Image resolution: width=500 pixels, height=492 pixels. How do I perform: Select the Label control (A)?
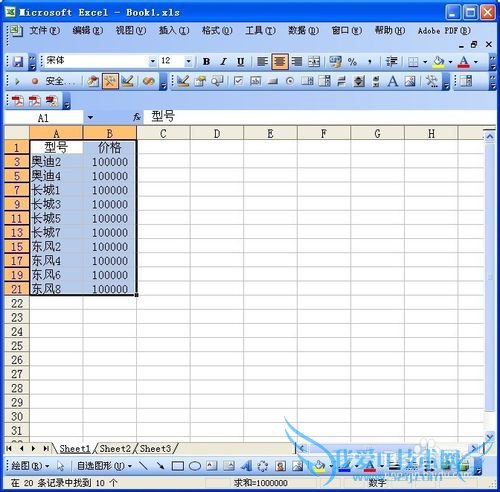393,81
